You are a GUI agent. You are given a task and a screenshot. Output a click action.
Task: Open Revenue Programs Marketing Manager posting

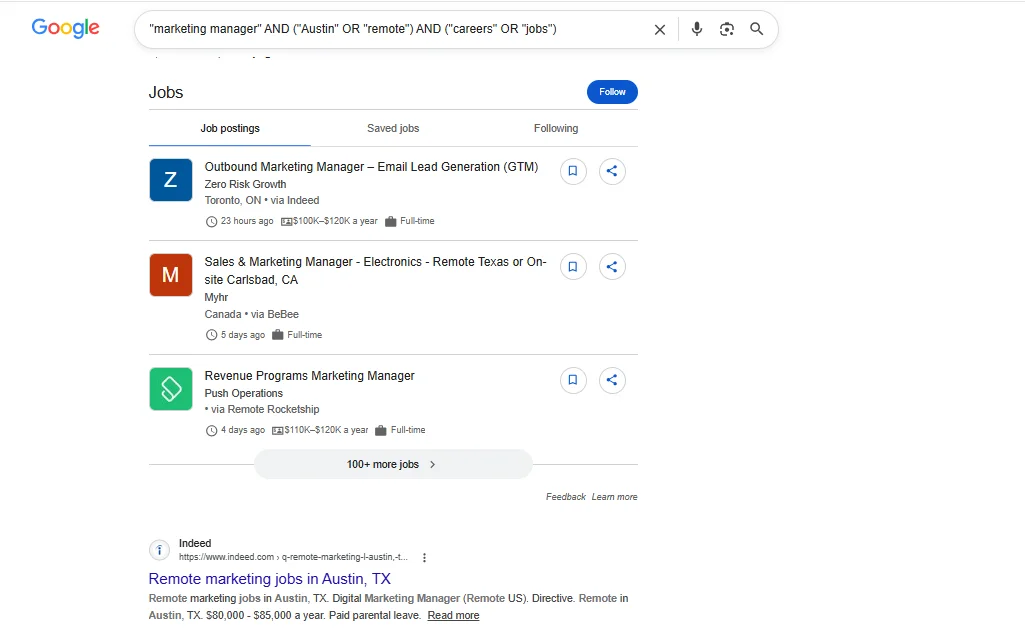pos(309,376)
